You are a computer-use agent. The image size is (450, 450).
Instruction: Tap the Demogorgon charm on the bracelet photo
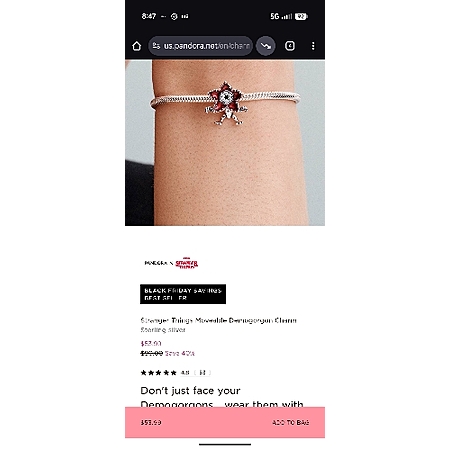[x=227, y=103]
